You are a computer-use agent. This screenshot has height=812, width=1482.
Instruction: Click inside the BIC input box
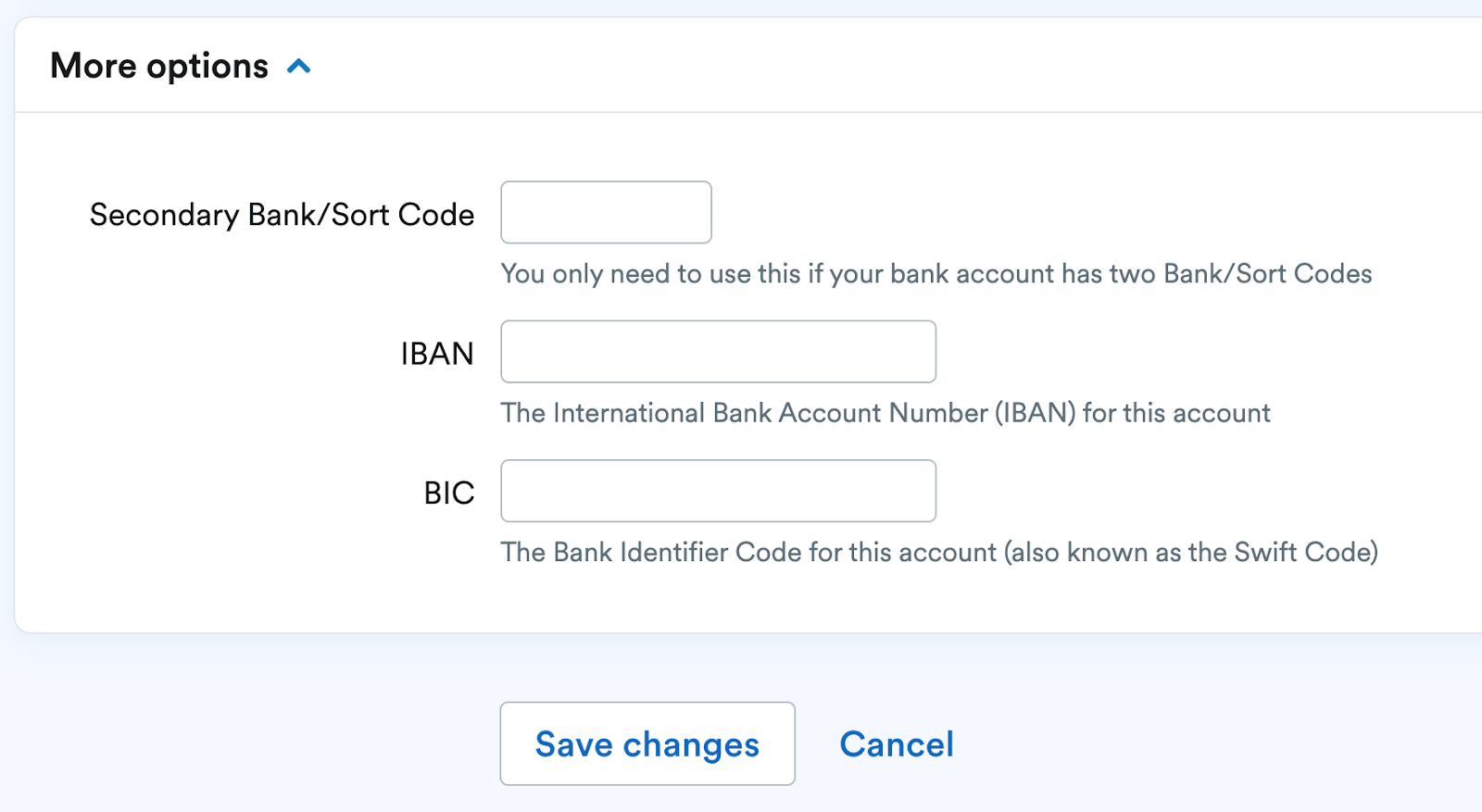(718, 490)
